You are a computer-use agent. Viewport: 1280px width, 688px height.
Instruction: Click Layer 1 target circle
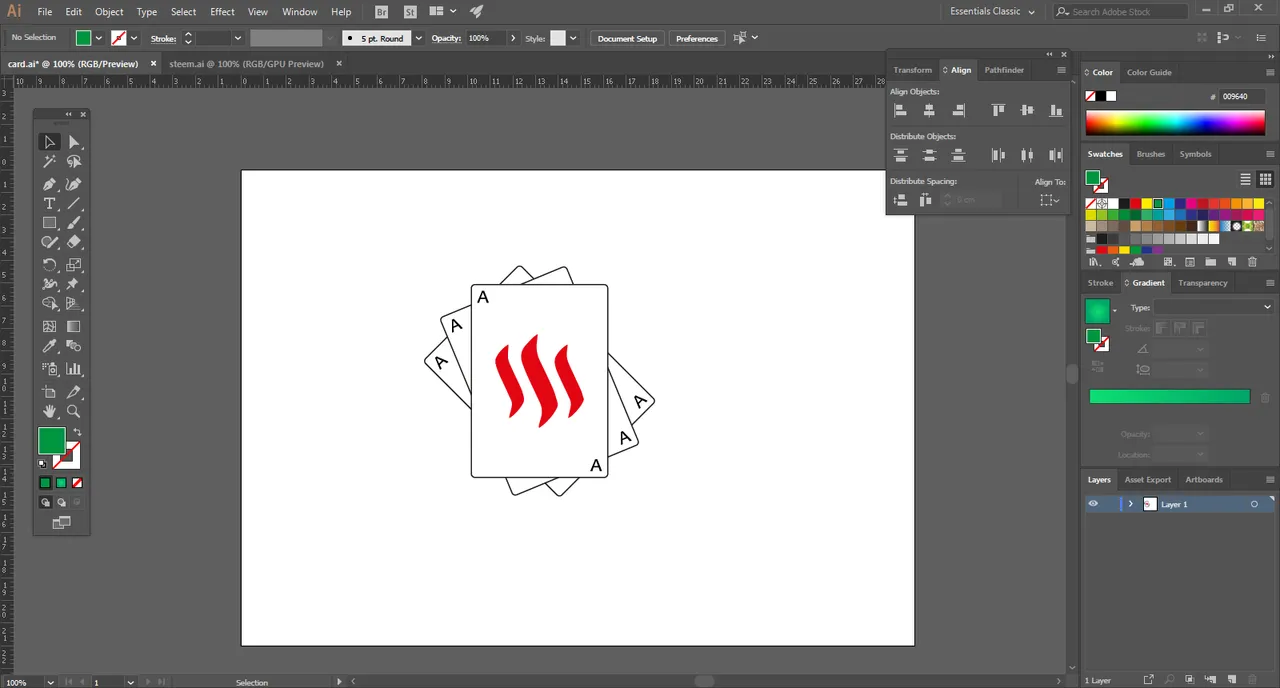point(1254,504)
